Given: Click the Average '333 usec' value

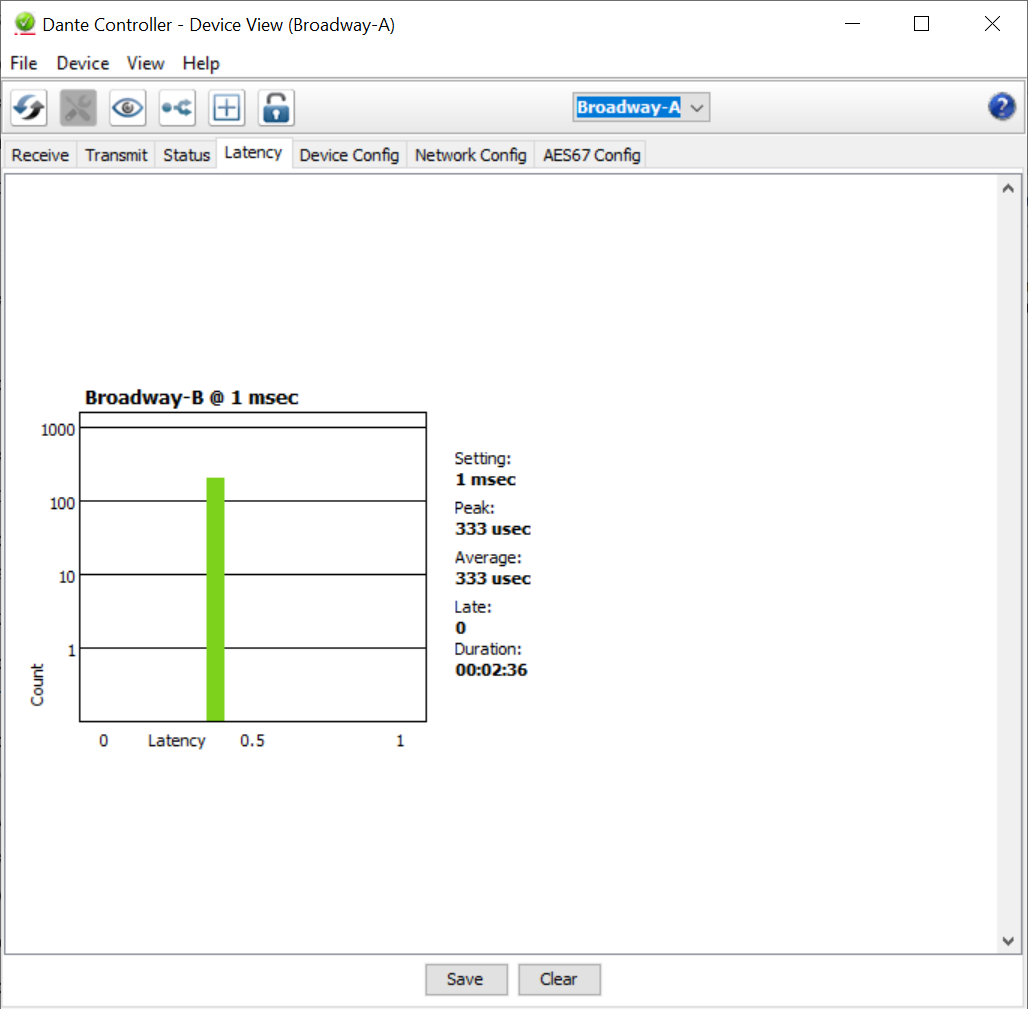Looking at the screenshot, I should 492,579.
